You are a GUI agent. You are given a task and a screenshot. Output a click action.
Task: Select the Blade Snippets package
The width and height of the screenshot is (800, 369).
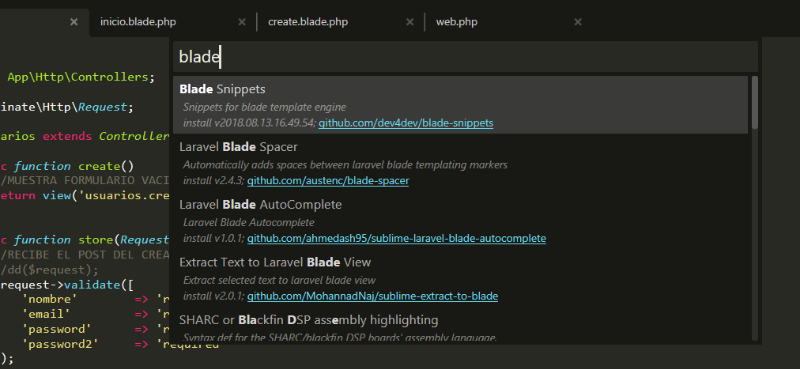pos(460,105)
